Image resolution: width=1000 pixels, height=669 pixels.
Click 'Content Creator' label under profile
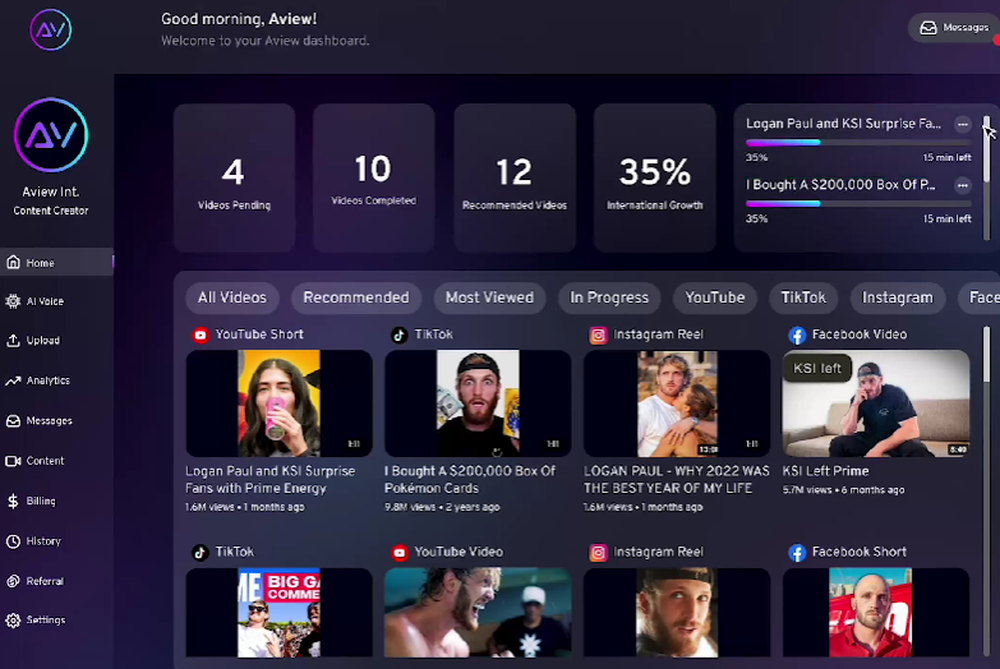point(51,210)
